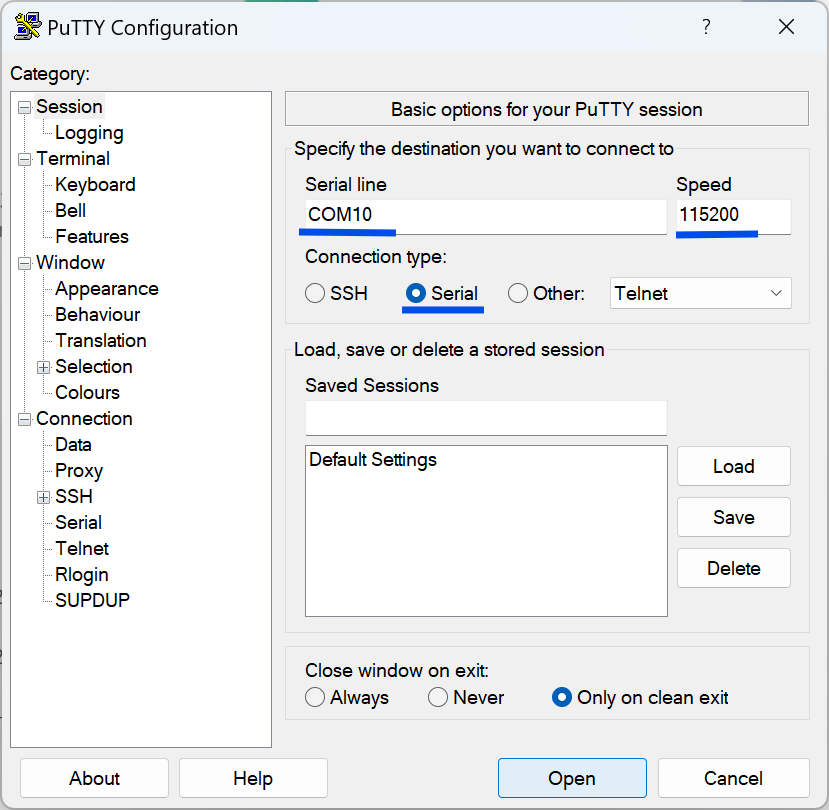
Task: Choose Never for close window on exit
Action: click(439, 697)
